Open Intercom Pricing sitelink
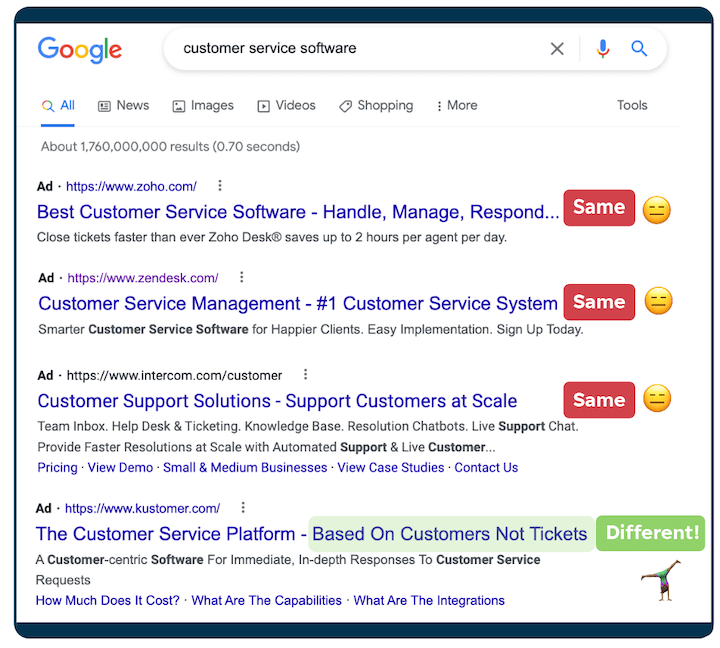The width and height of the screenshot is (720, 648). coord(57,468)
